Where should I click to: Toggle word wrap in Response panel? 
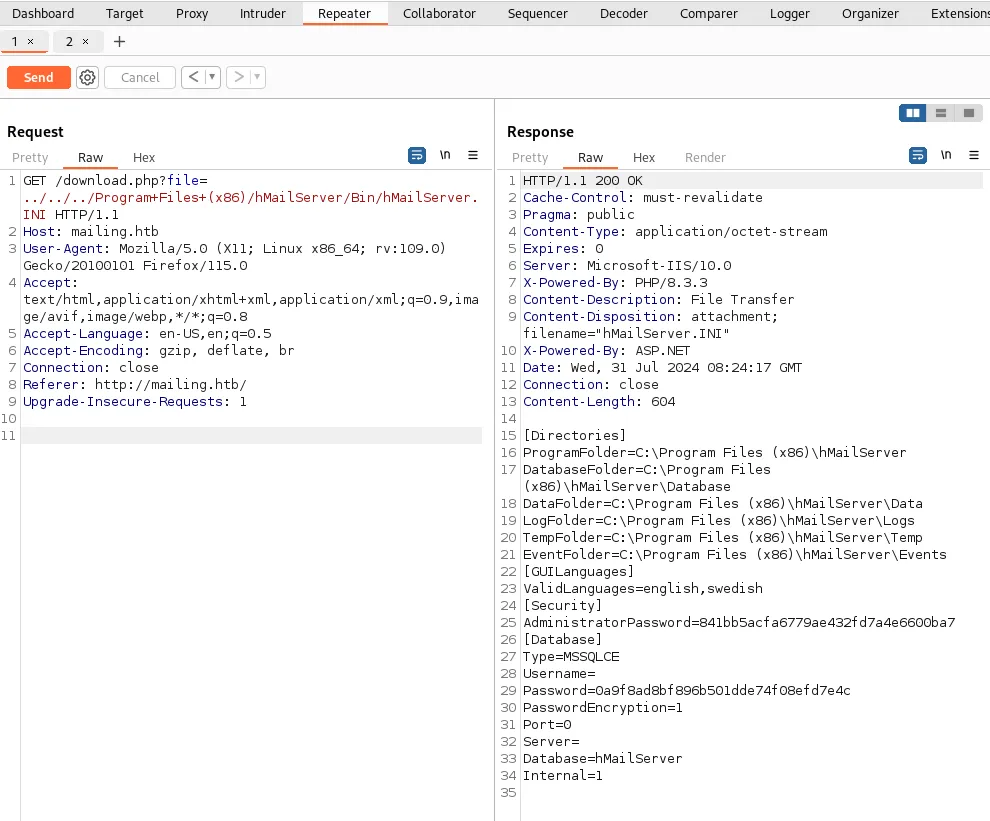coord(917,155)
